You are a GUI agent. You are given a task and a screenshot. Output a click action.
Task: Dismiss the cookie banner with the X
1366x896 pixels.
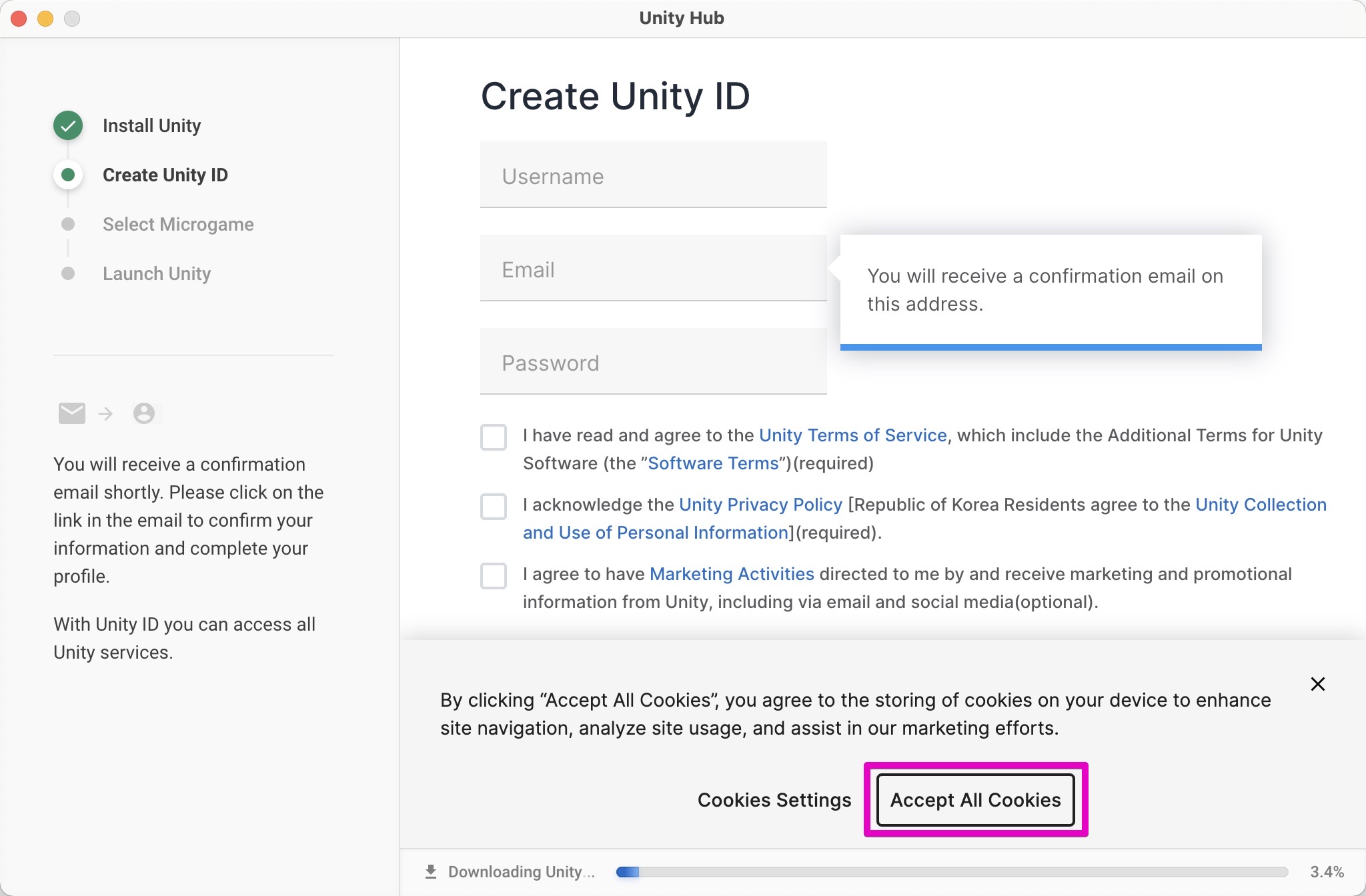1317,683
